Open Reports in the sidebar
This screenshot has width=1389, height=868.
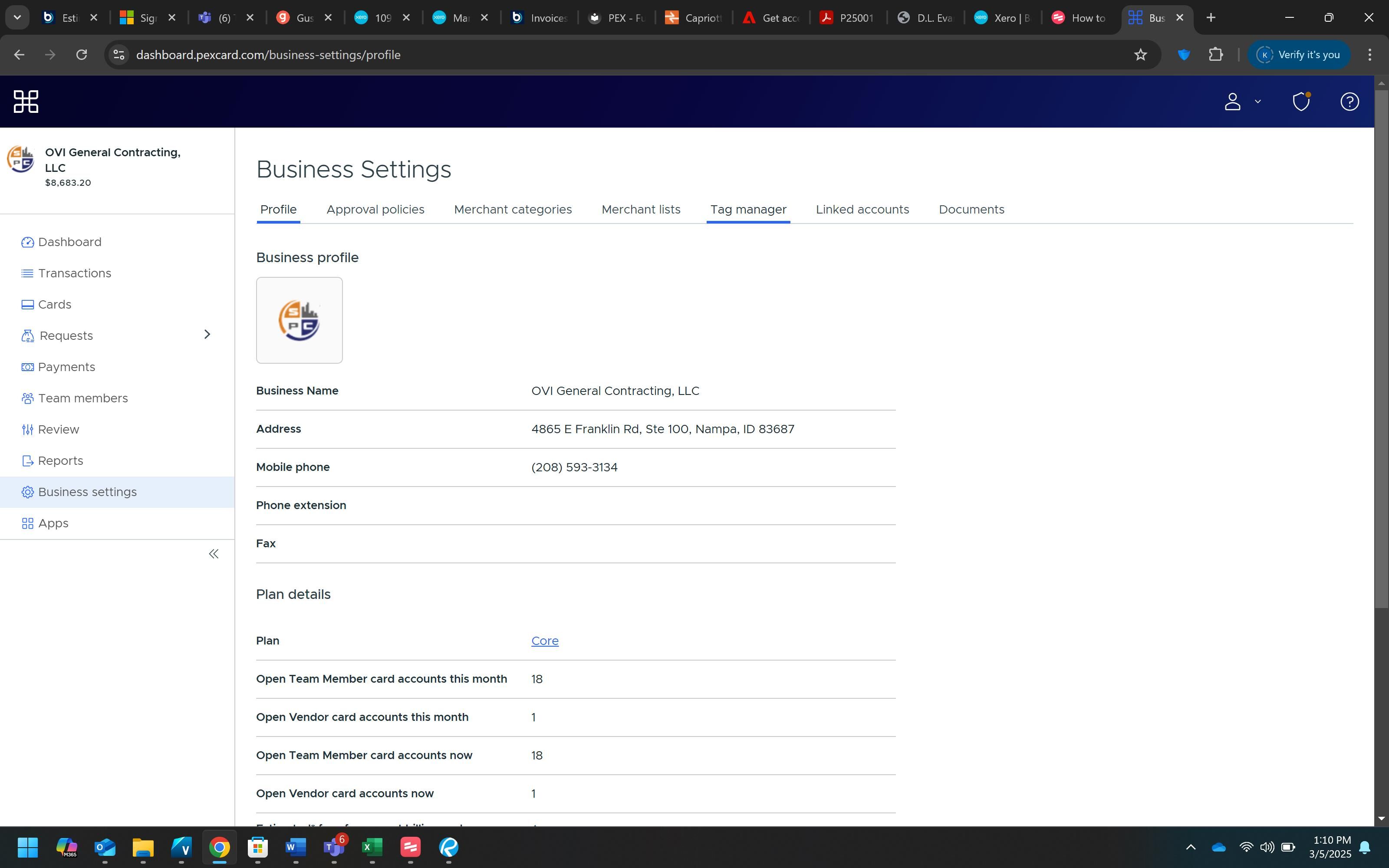click(60, 461)
